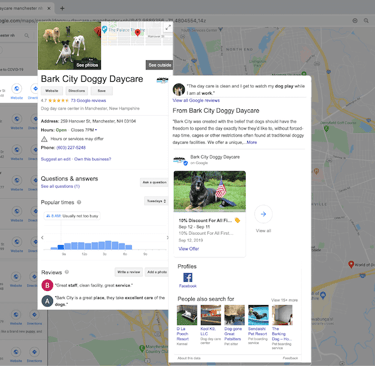Click the Write a review button
375x366 pixels.
129,272
